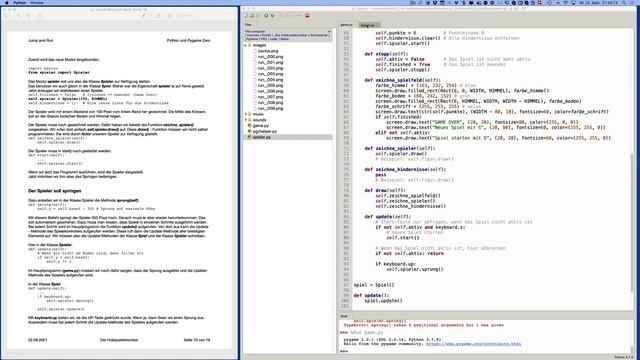This screenshot has height=360, width=640.
Task: Click the "This computer" path header in Files panel
Action: (x=255, y=31)
